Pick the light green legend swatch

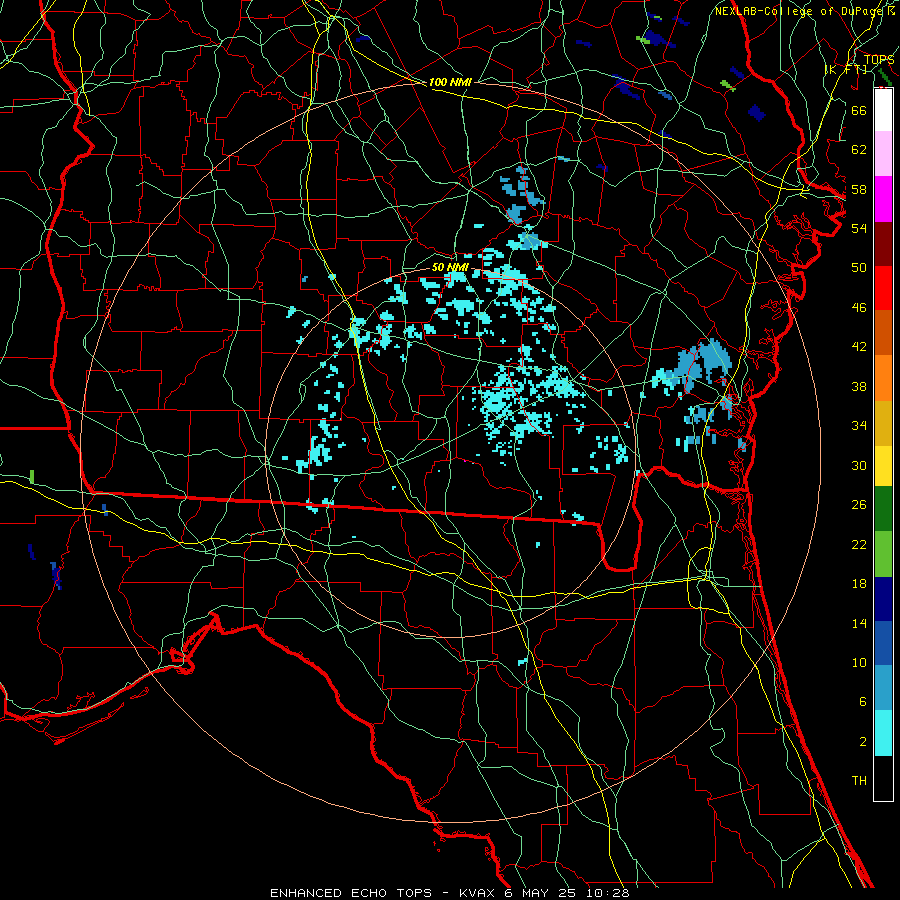tap(883, 554)
